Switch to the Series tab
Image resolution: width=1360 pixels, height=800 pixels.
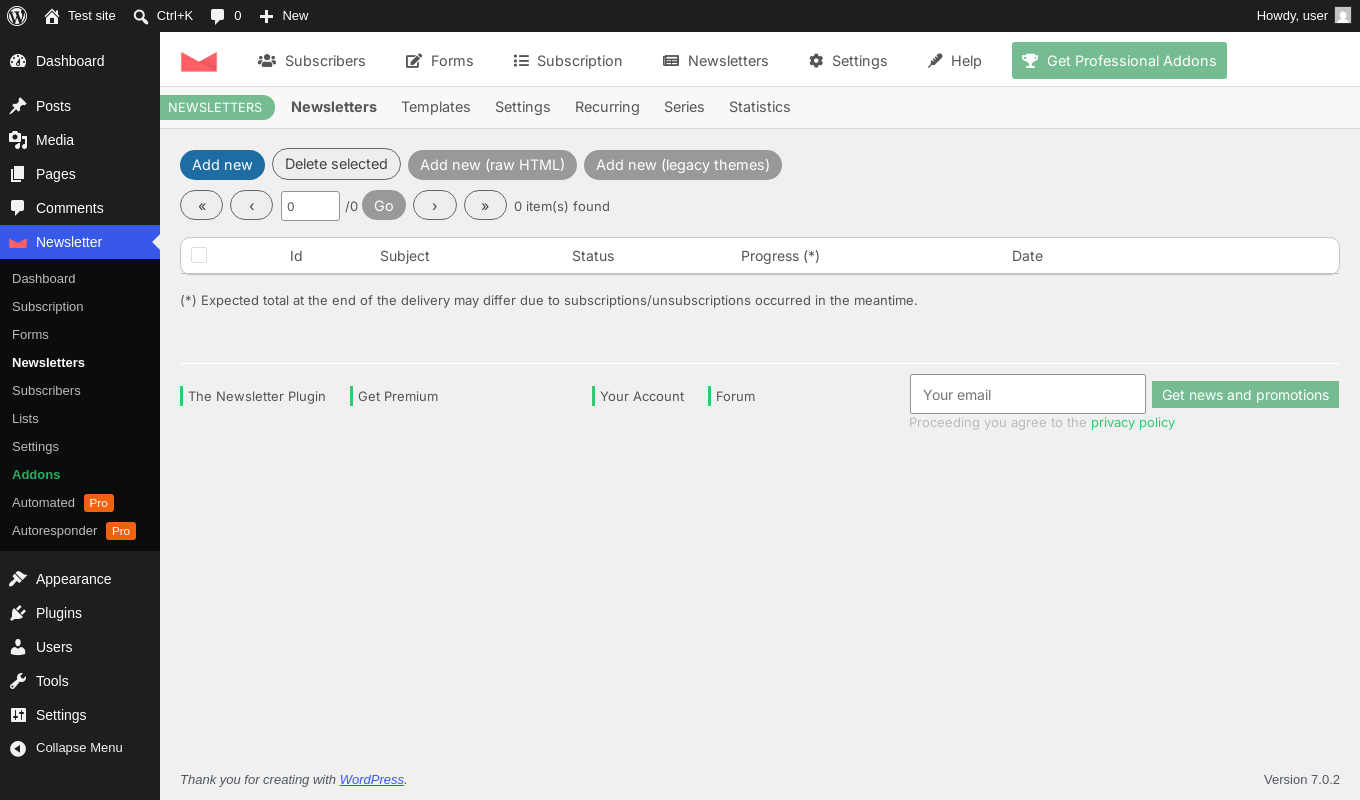(684, 107)
